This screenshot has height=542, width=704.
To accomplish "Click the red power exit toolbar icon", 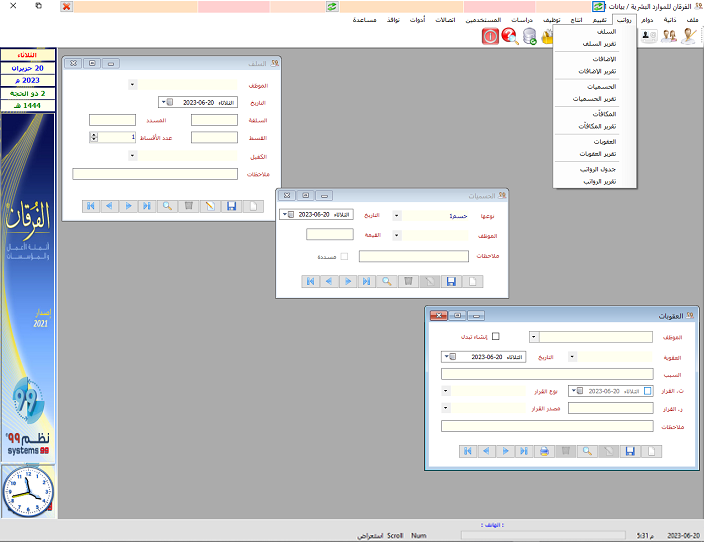I will click(491, 36).
